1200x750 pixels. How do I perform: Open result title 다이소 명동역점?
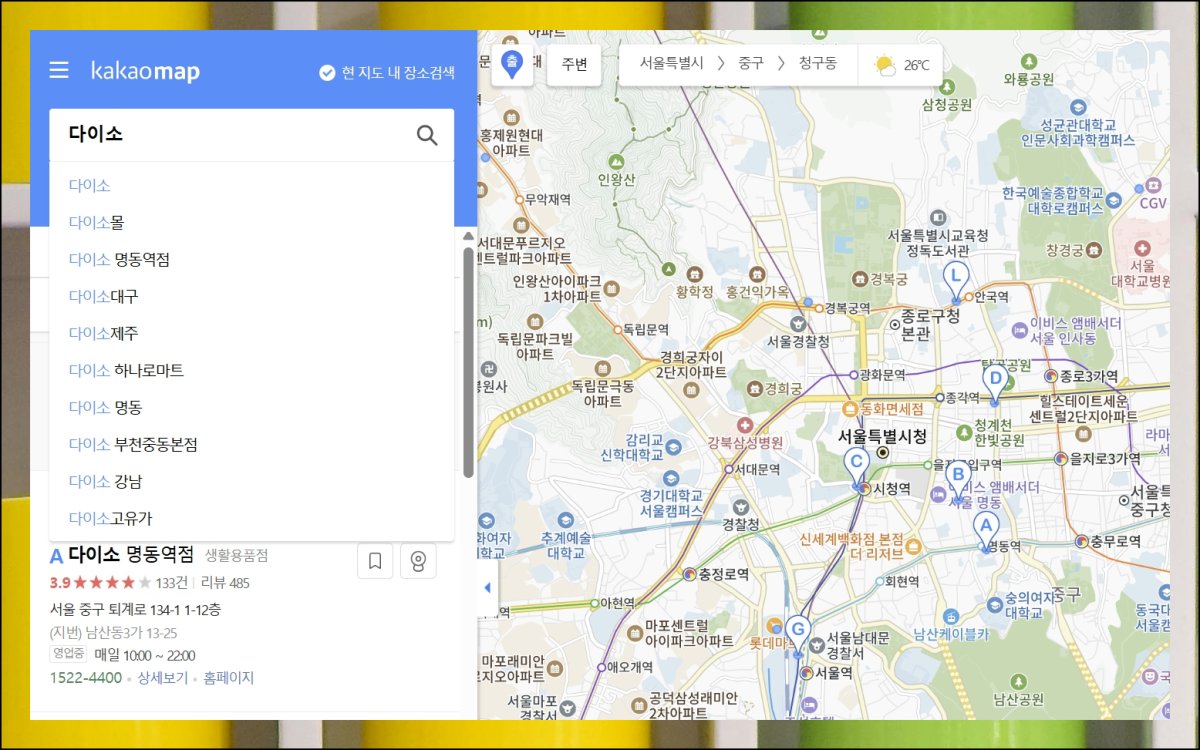(131, 555)
